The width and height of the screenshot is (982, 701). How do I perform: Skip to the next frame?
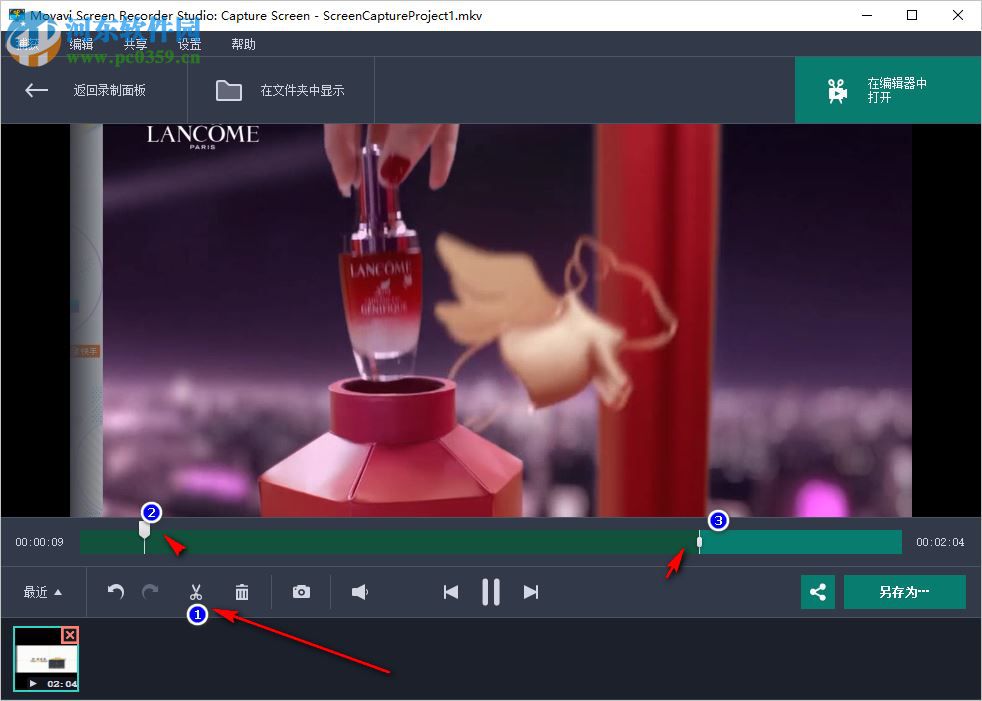(531, 591)
